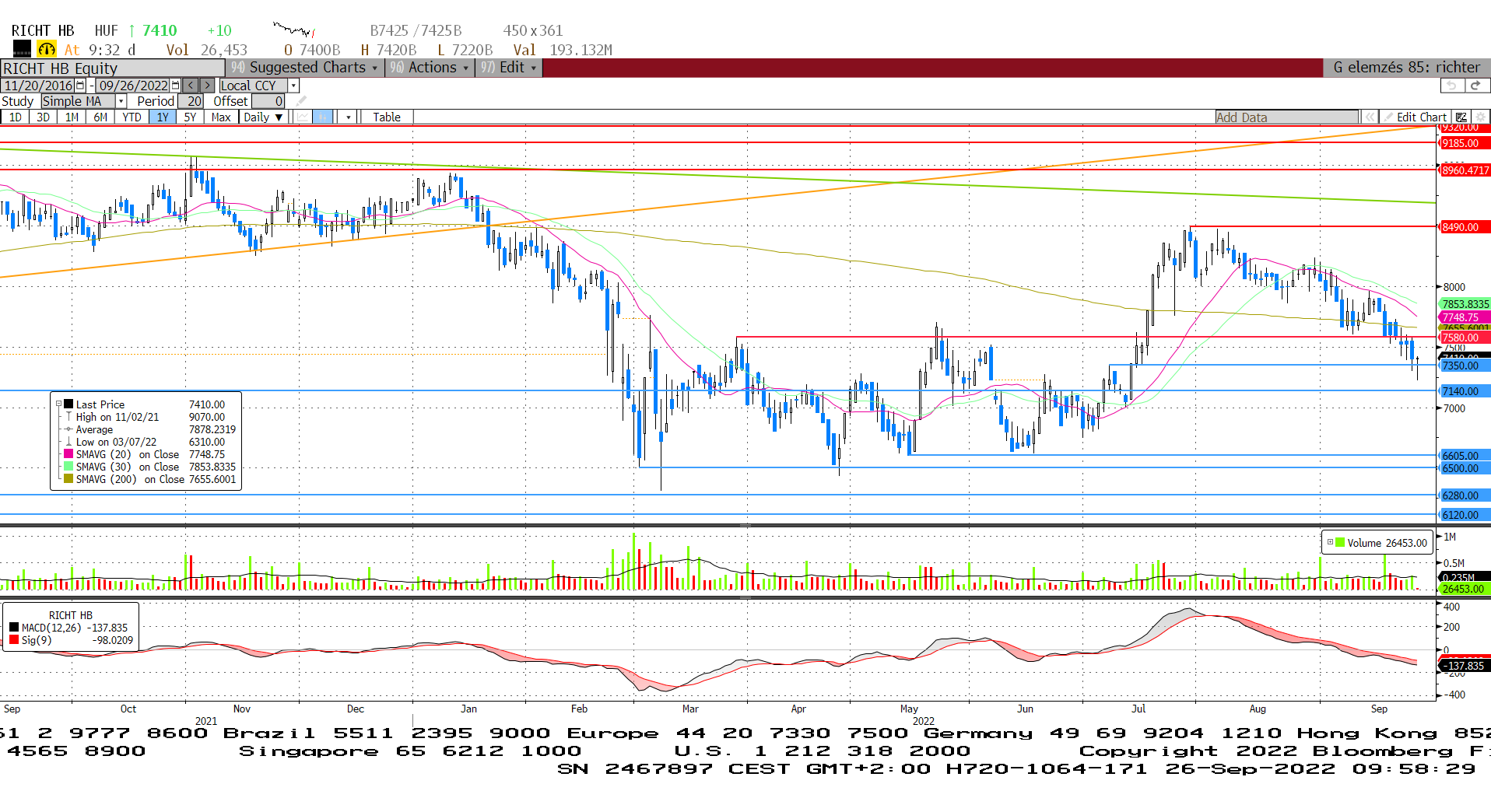Screen dimensions: 1491x812
Task: Step the date range forward with the right arrow
Action: coord(207,86)
